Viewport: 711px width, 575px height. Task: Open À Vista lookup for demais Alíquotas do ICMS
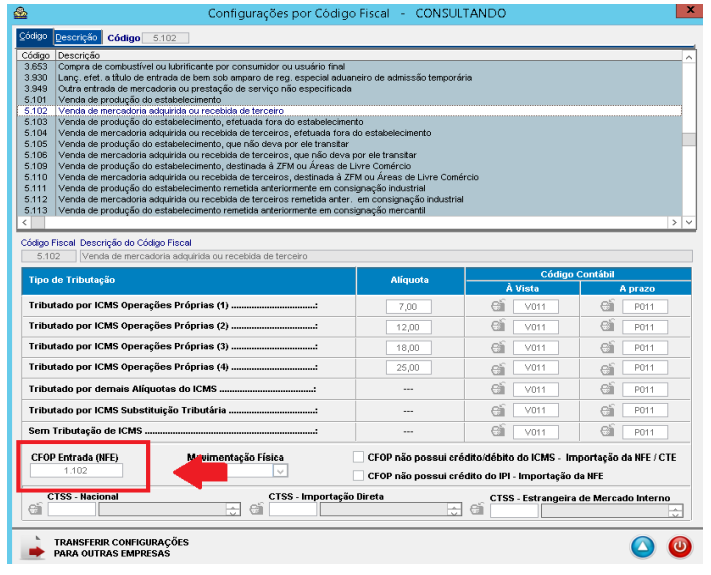coord(498,389)
